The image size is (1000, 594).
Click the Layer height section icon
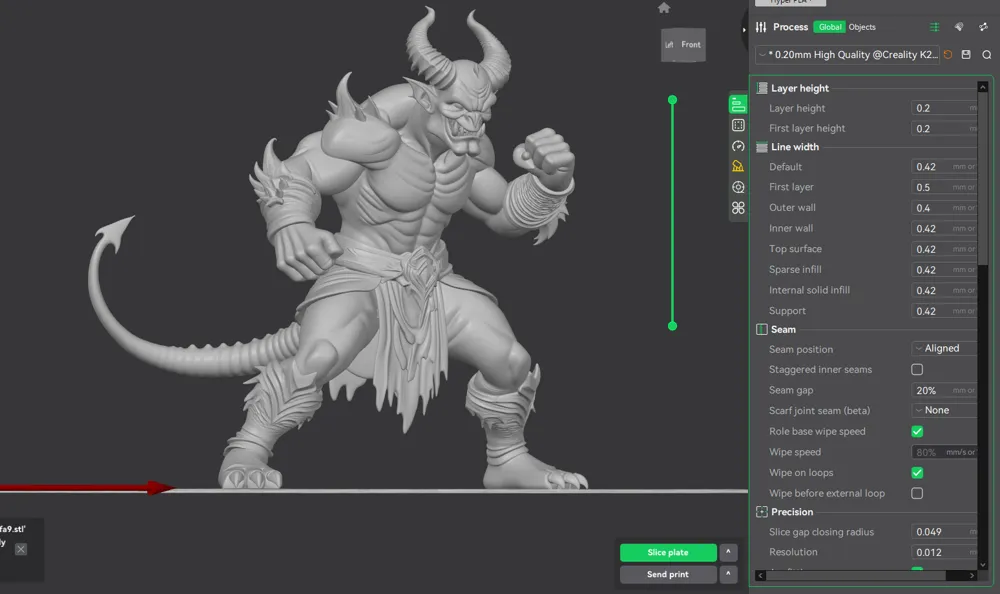click(761, 88)
